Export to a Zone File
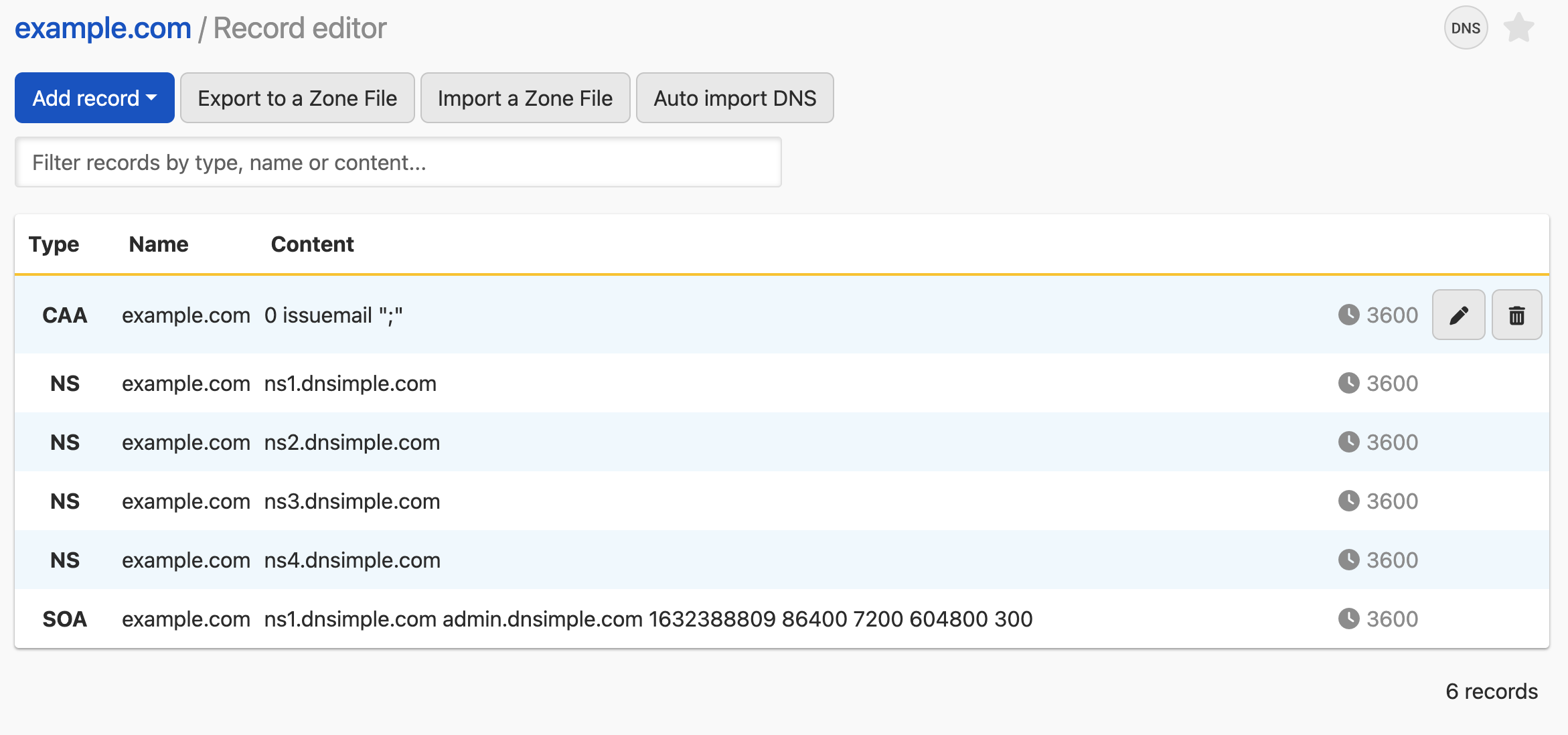Viewport: 1568px width, 735px height. tap(297, 98)
